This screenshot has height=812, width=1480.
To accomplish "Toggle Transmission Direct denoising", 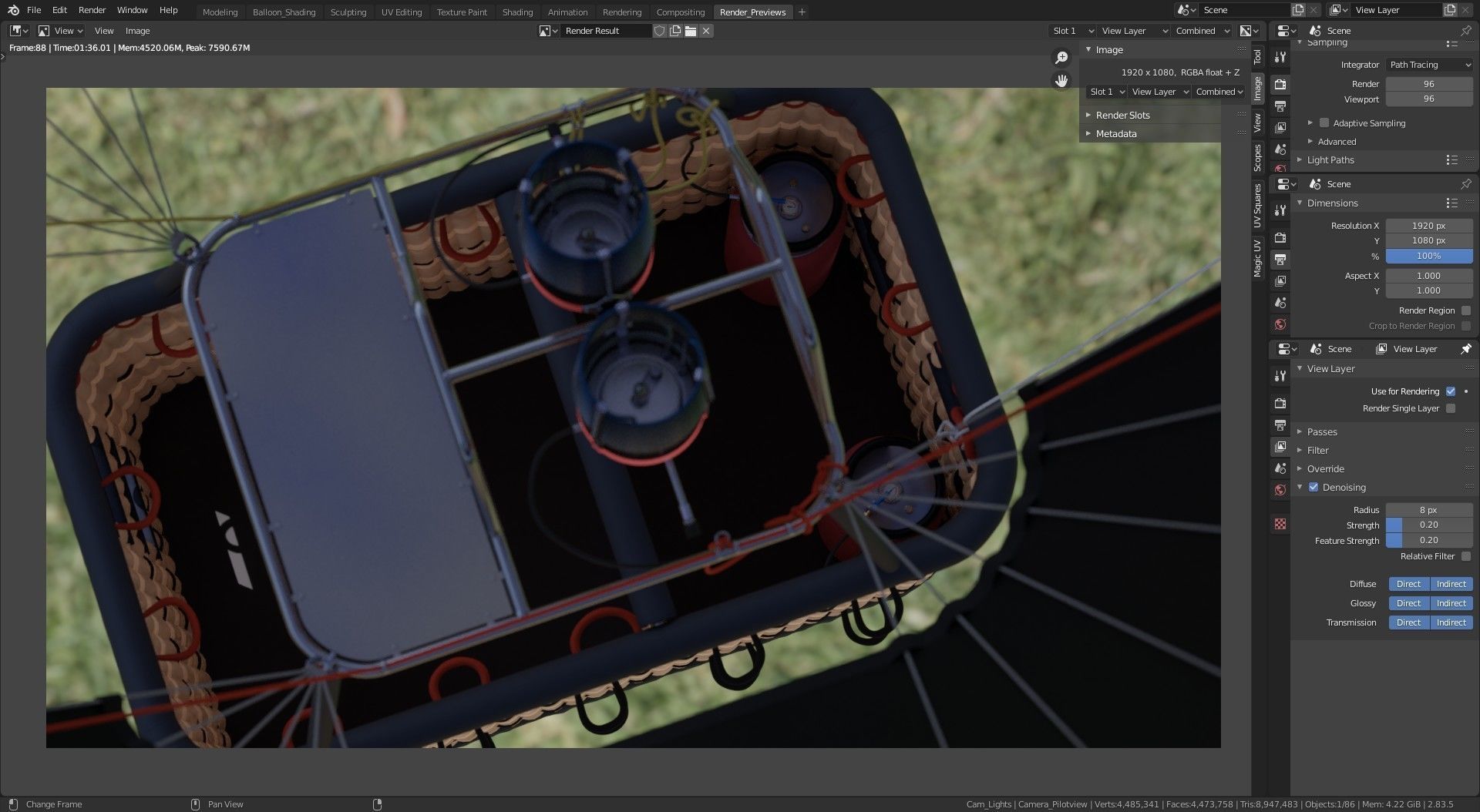I will (1408, 622).
